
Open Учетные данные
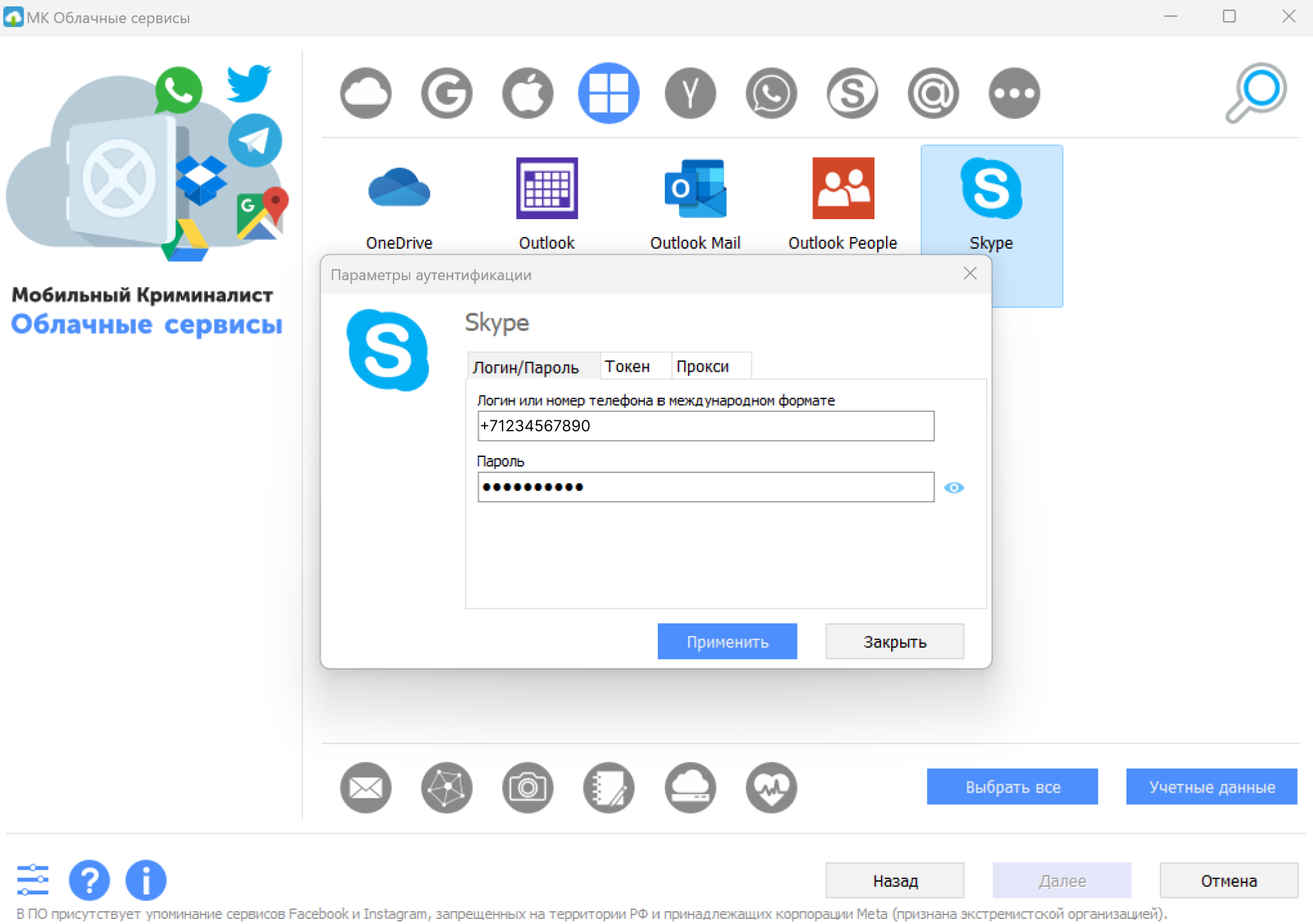pos(1212,787)
